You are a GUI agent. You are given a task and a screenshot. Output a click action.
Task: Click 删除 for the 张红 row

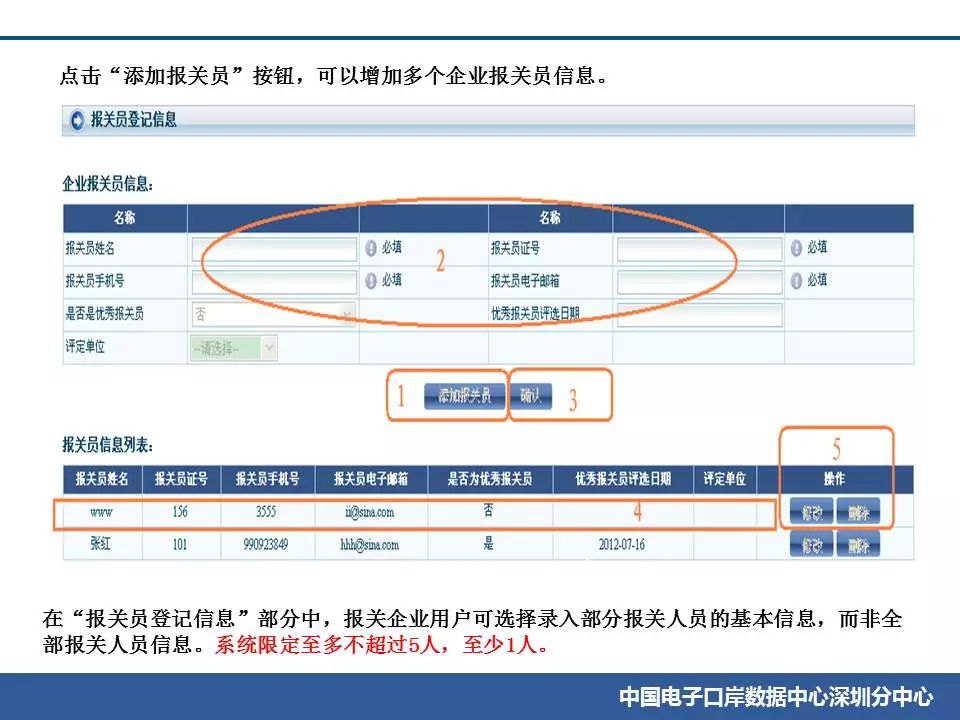tap(858, 545)
